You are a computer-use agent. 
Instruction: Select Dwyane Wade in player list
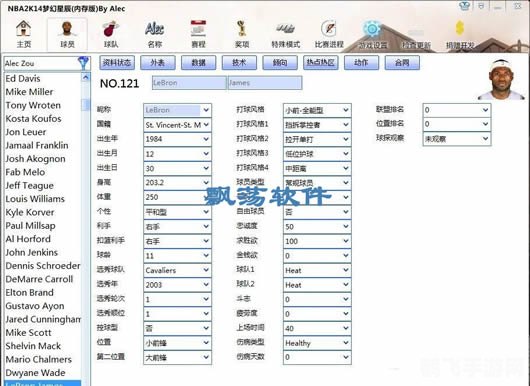click(x=35, y=372)
